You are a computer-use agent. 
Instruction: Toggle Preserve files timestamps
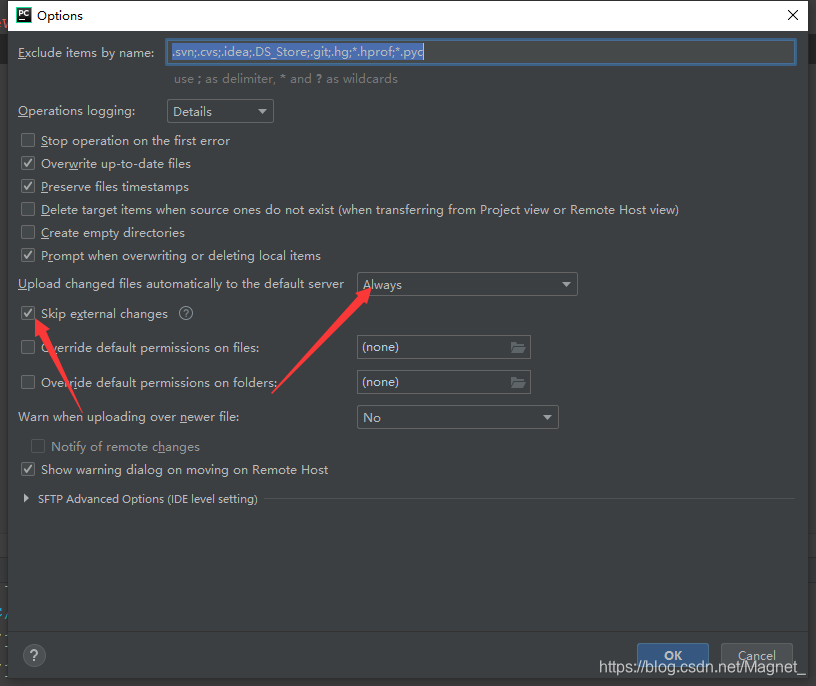(28, 186)
